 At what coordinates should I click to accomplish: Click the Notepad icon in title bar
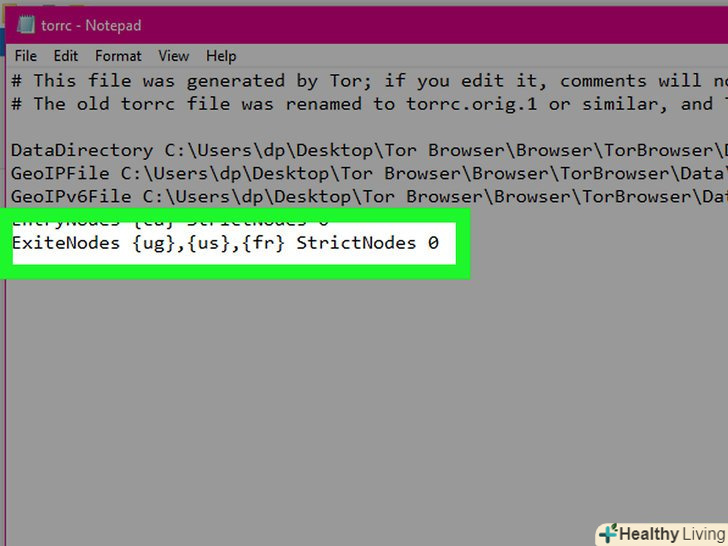coord(26,25)
